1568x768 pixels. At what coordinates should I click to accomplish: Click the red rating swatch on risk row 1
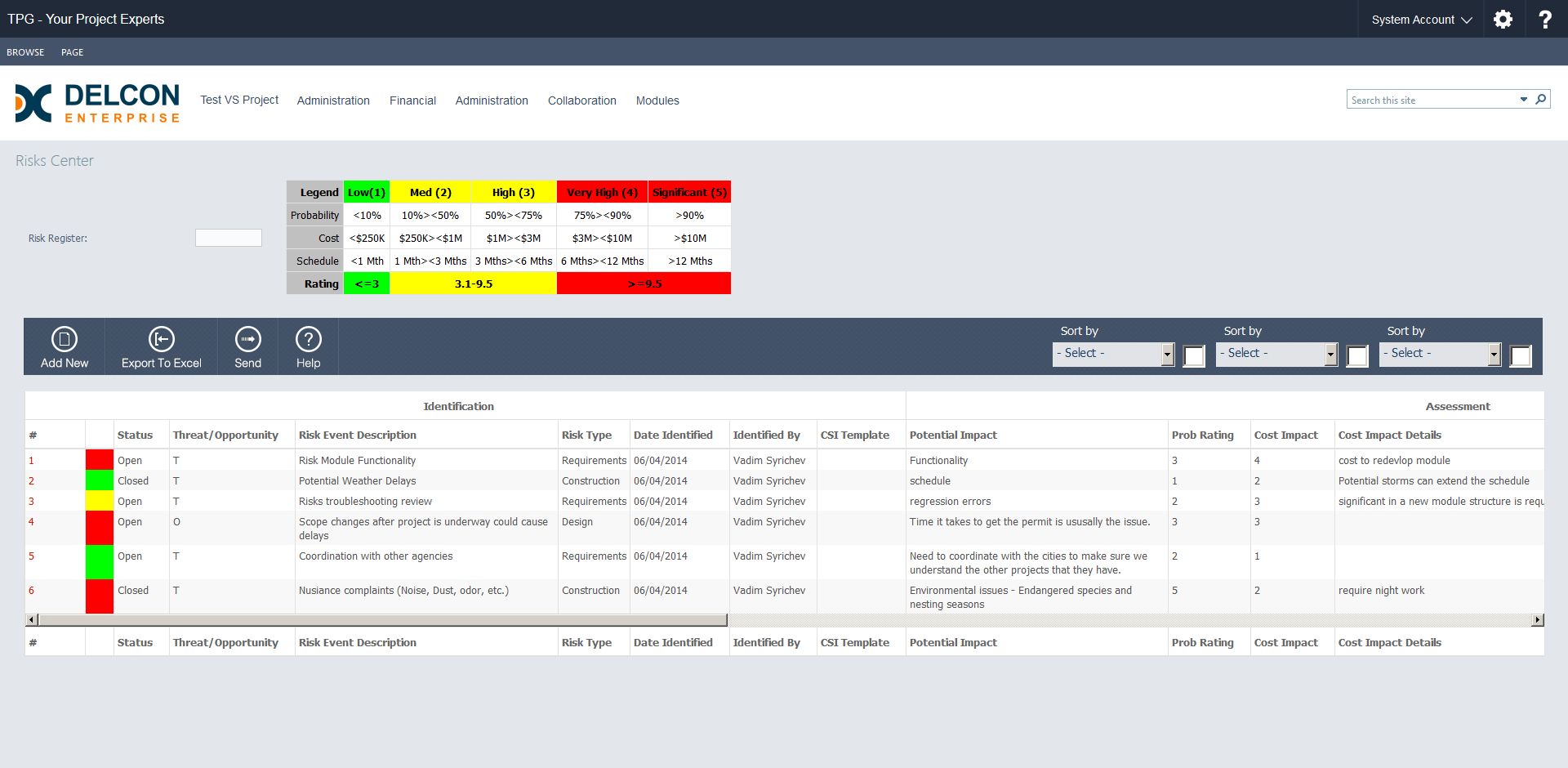(x=99, y=460)
